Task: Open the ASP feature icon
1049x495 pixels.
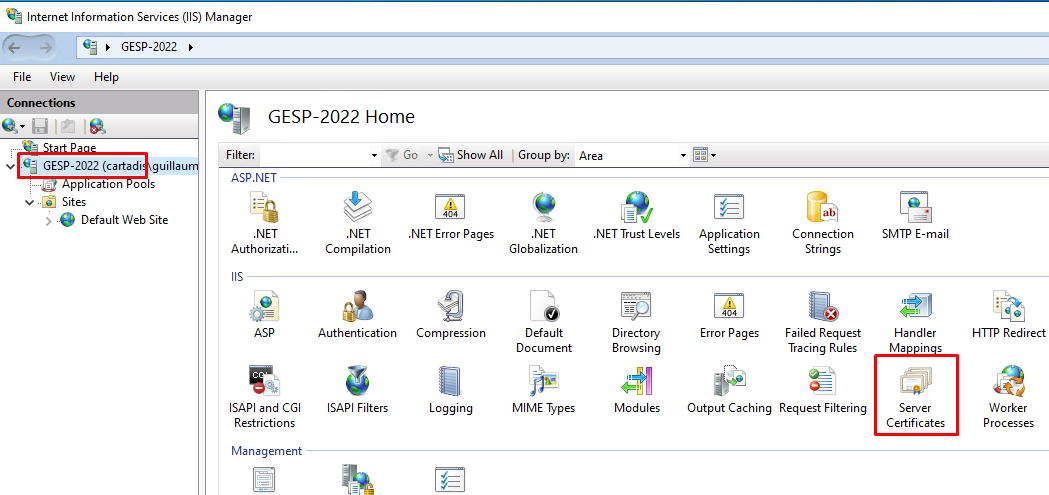Action: coord(264,315)
